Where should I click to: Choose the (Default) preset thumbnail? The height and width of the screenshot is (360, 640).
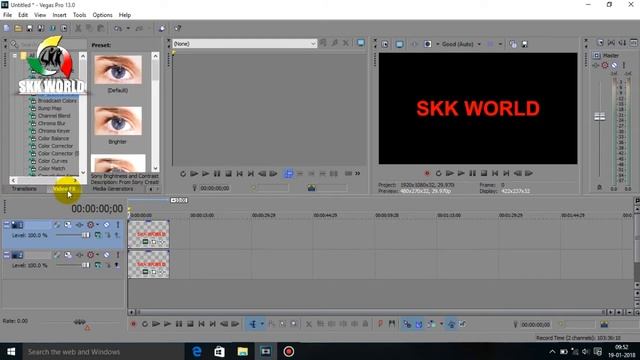118,70
